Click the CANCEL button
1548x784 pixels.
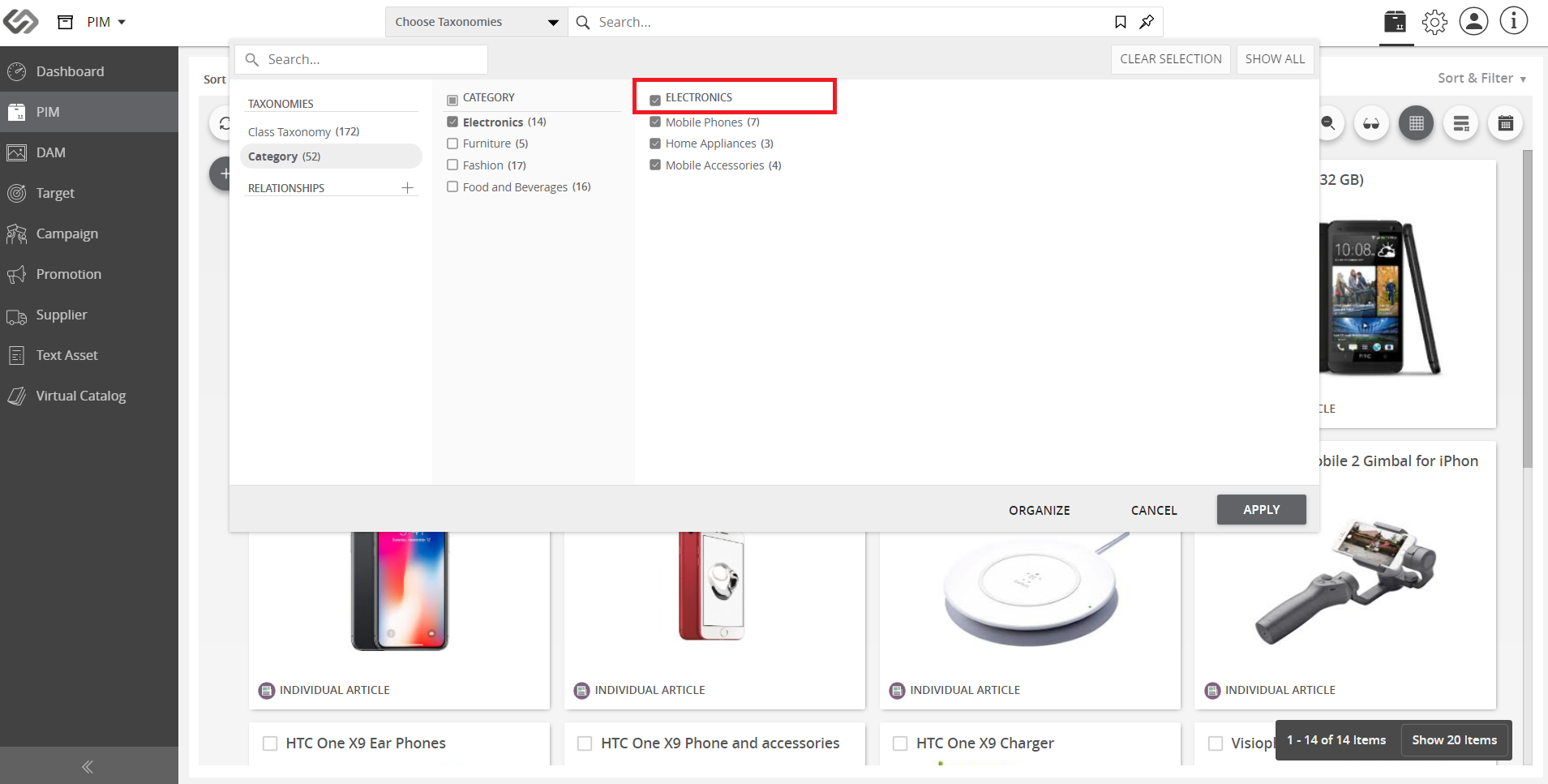pyautogui.click(x=1154, y=510)
